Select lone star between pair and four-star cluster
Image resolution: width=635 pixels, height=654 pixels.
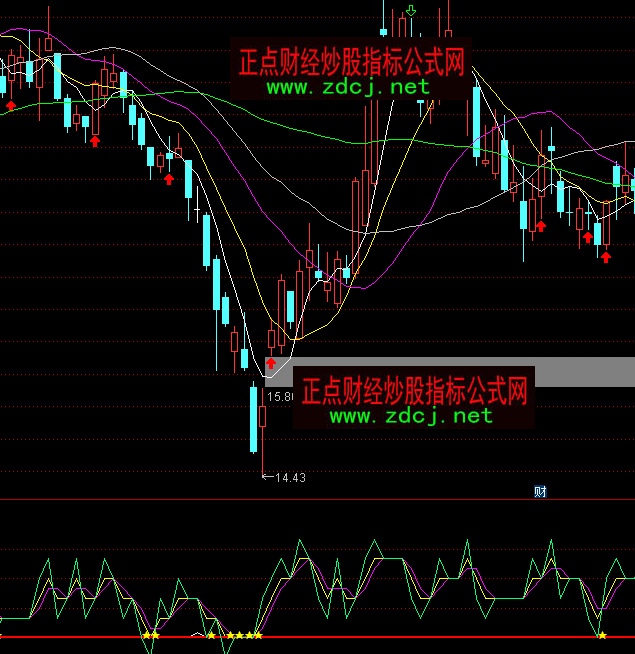coord(211,635)
